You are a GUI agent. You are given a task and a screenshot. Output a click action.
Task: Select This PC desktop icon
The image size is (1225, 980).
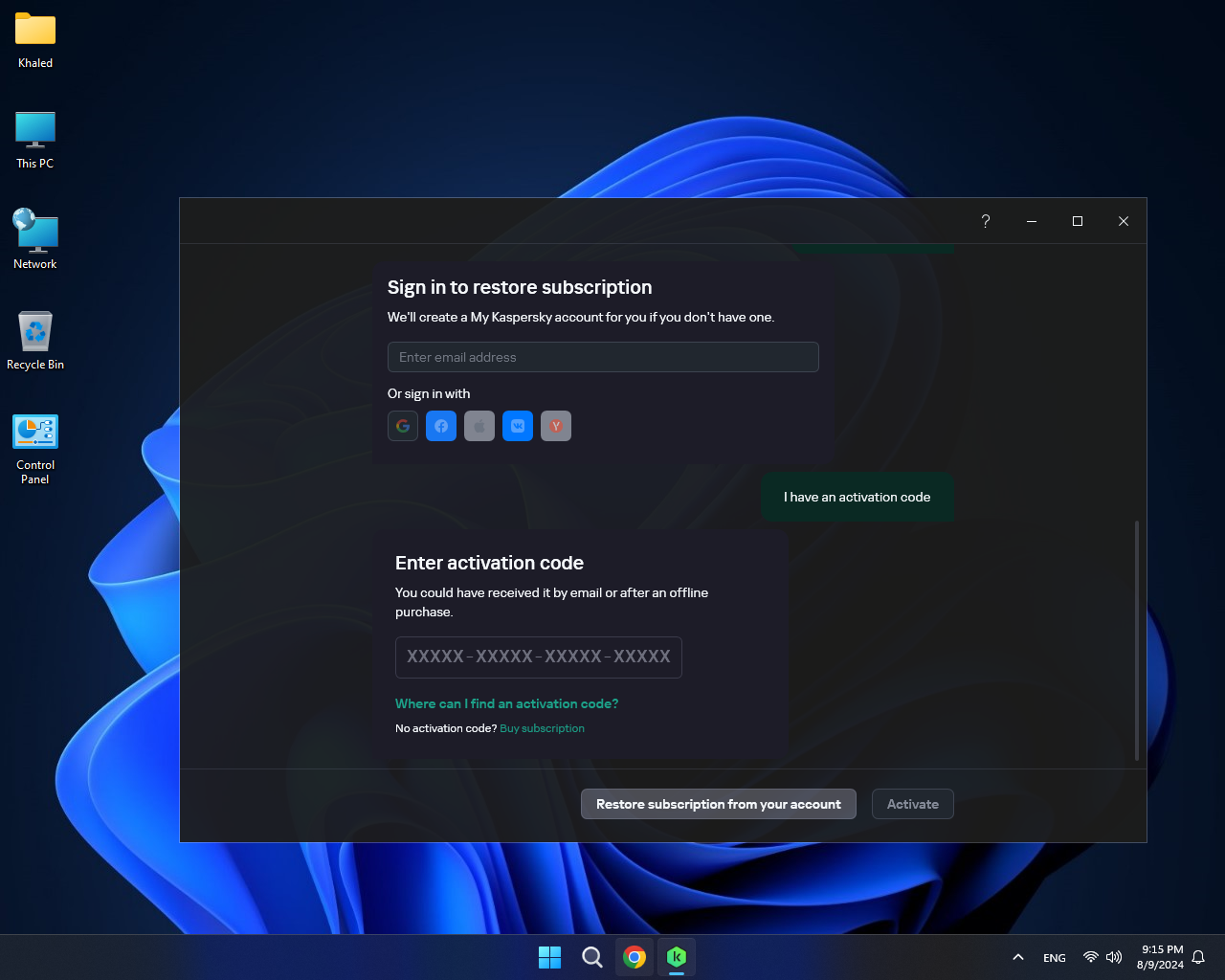tap(35, 141)
